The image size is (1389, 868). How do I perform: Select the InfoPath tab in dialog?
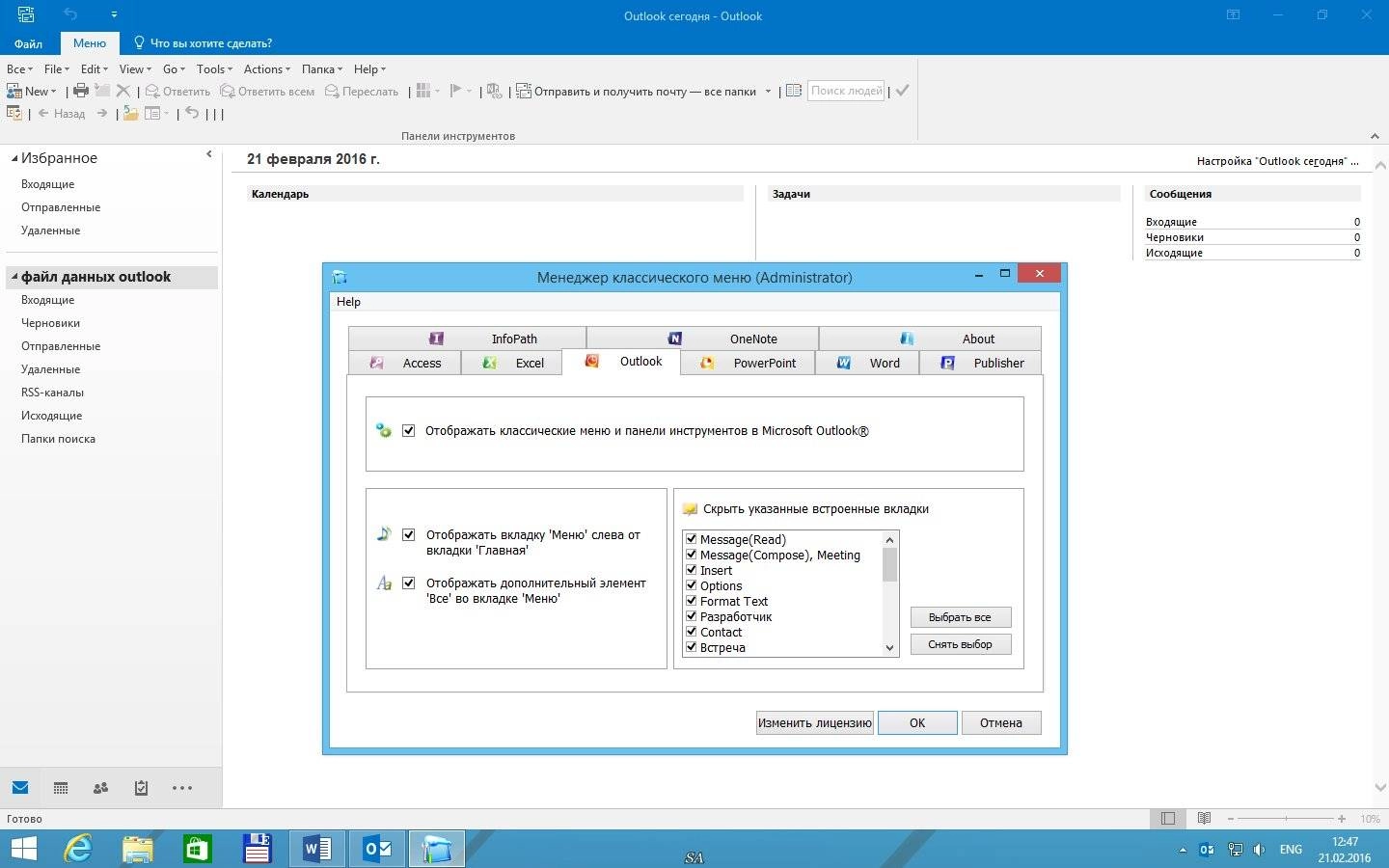467,339
